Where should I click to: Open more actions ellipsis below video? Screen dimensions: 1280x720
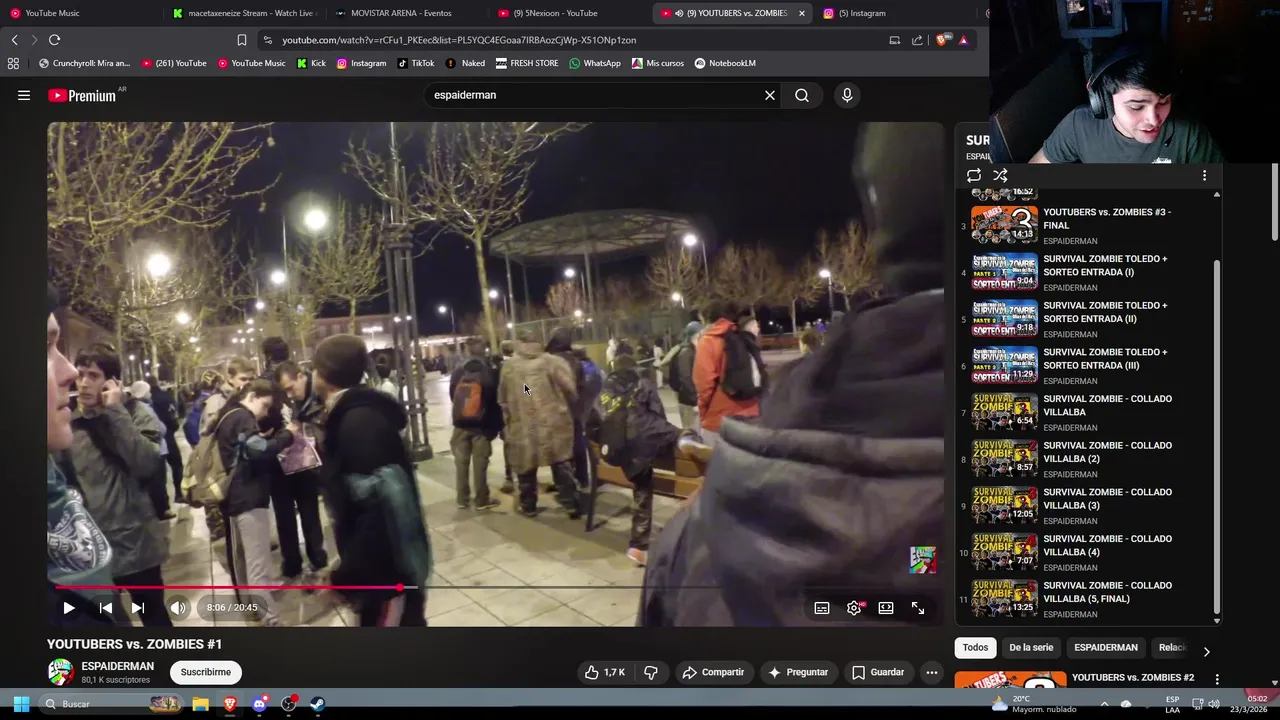point(932,672)
